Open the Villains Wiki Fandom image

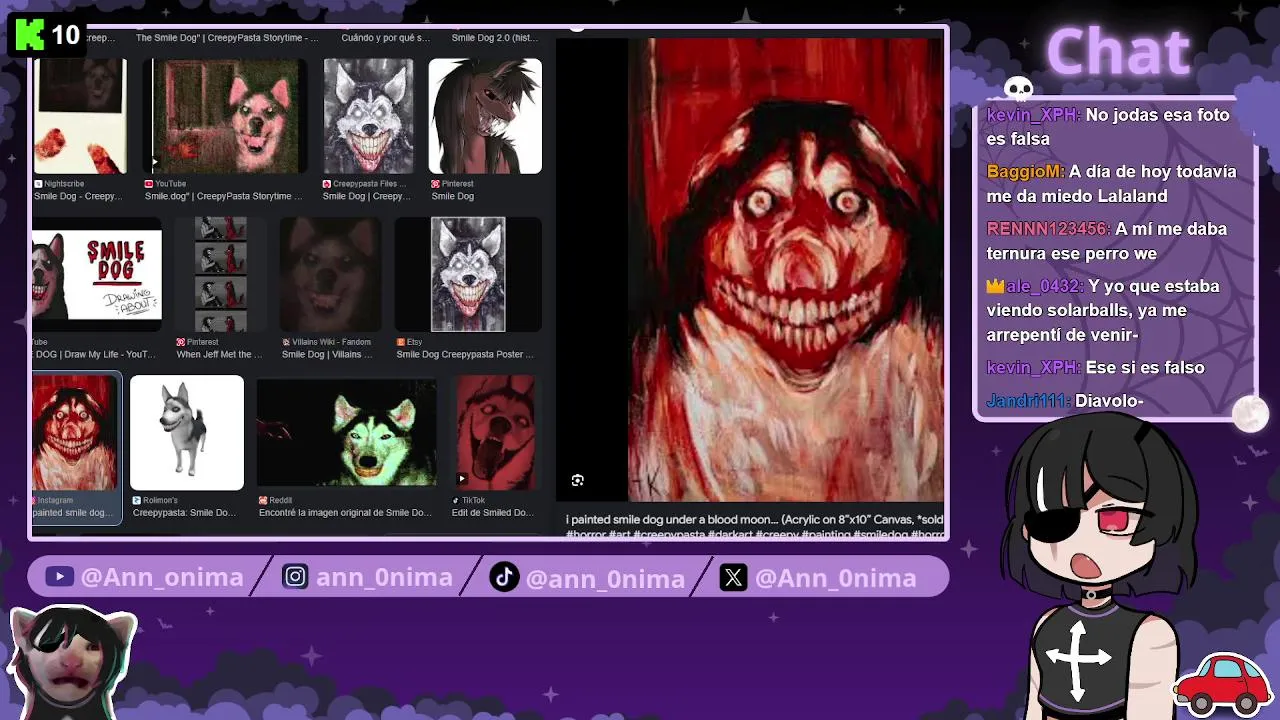329,275
